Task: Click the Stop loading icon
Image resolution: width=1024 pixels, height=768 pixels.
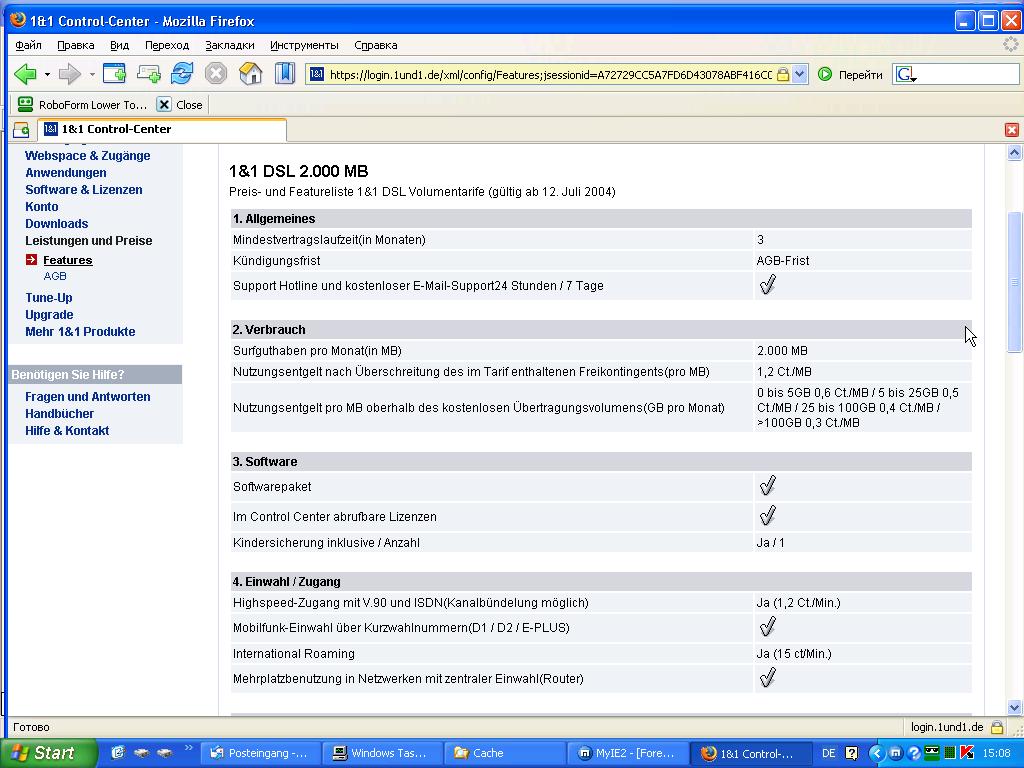Action: pyautogui.click(x=216, y=73)
